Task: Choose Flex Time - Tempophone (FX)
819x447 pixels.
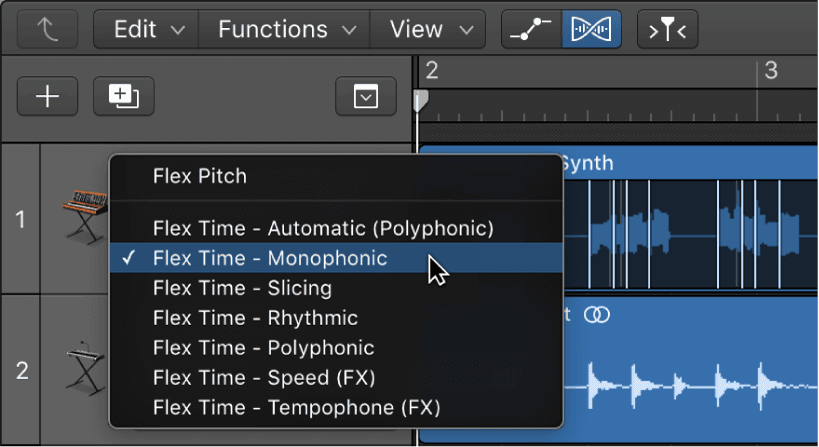Action: [336, 407]
